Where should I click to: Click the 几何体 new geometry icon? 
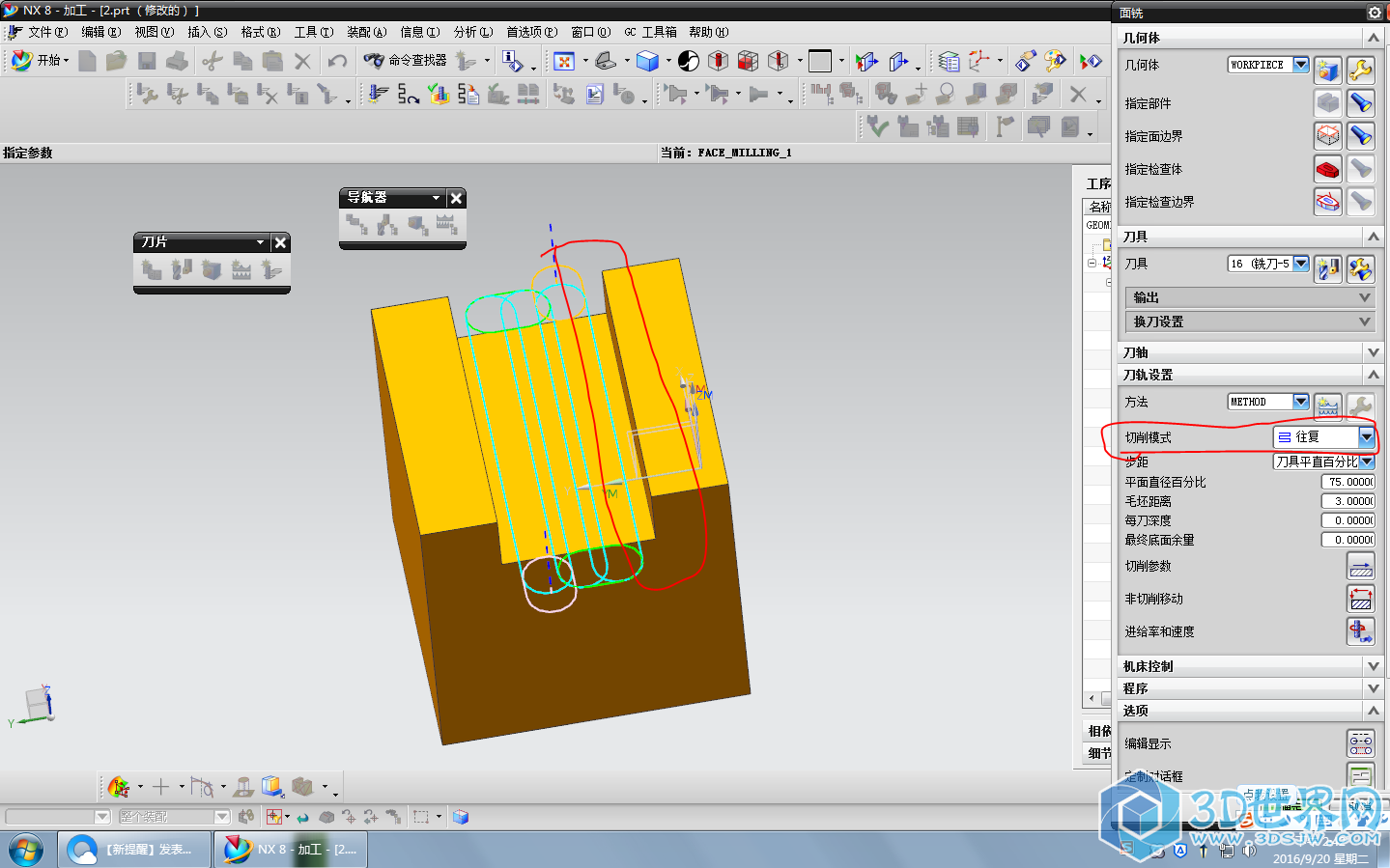(x=1328, y=70)
